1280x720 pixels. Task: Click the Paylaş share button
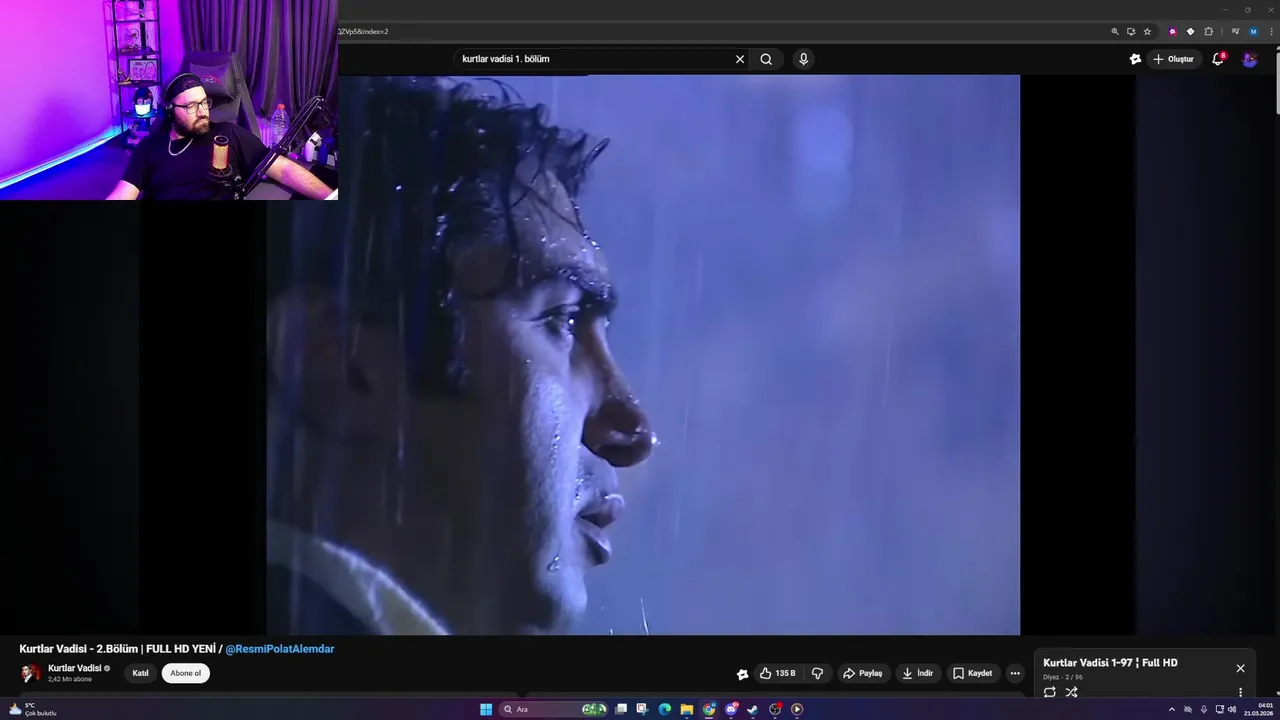tap(863, 673)
